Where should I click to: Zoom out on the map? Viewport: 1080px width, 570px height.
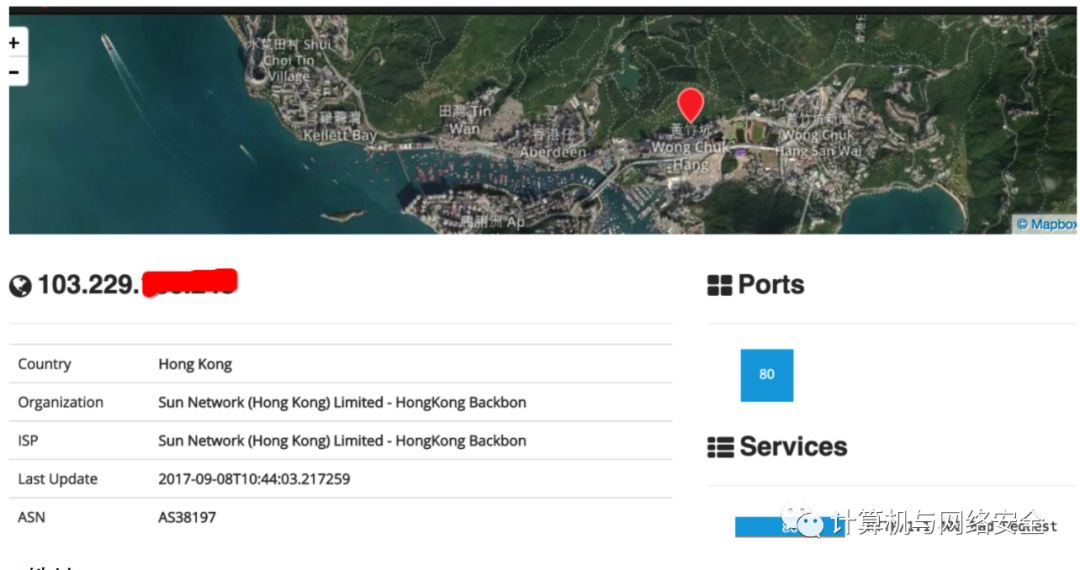(14, 72)
